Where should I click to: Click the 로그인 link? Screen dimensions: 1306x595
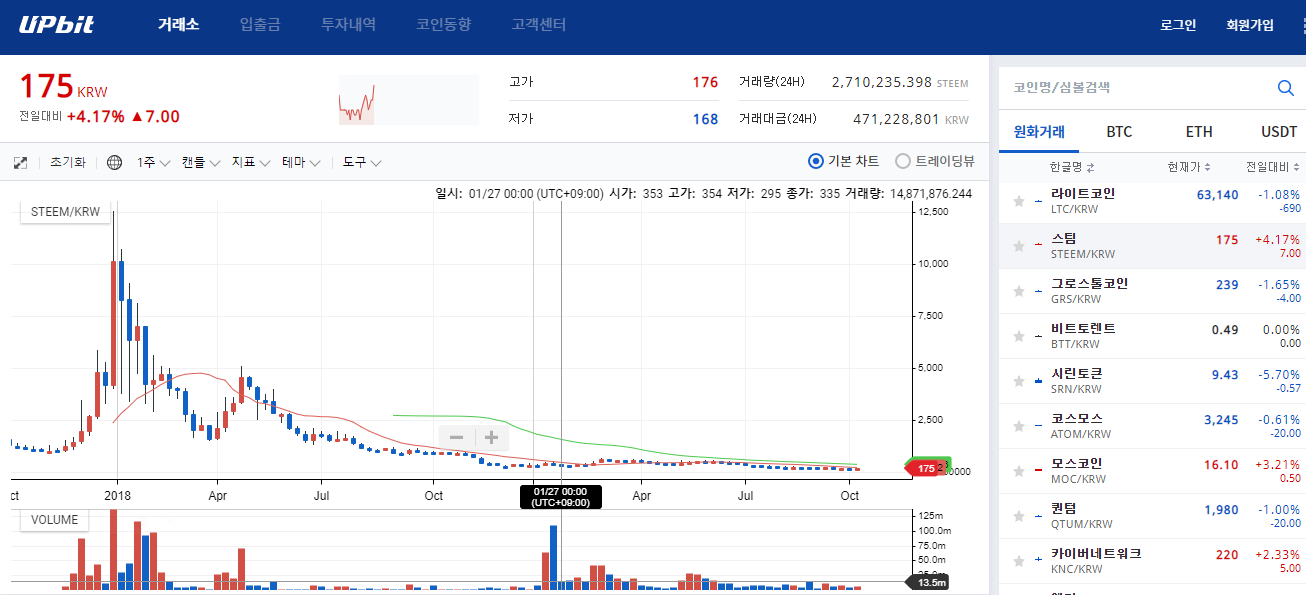[1178, 25]
